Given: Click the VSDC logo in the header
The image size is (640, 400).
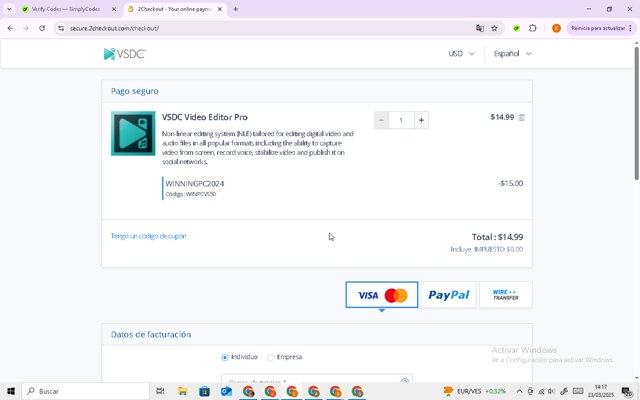Looking at the screenshot, I should (125, 54).
